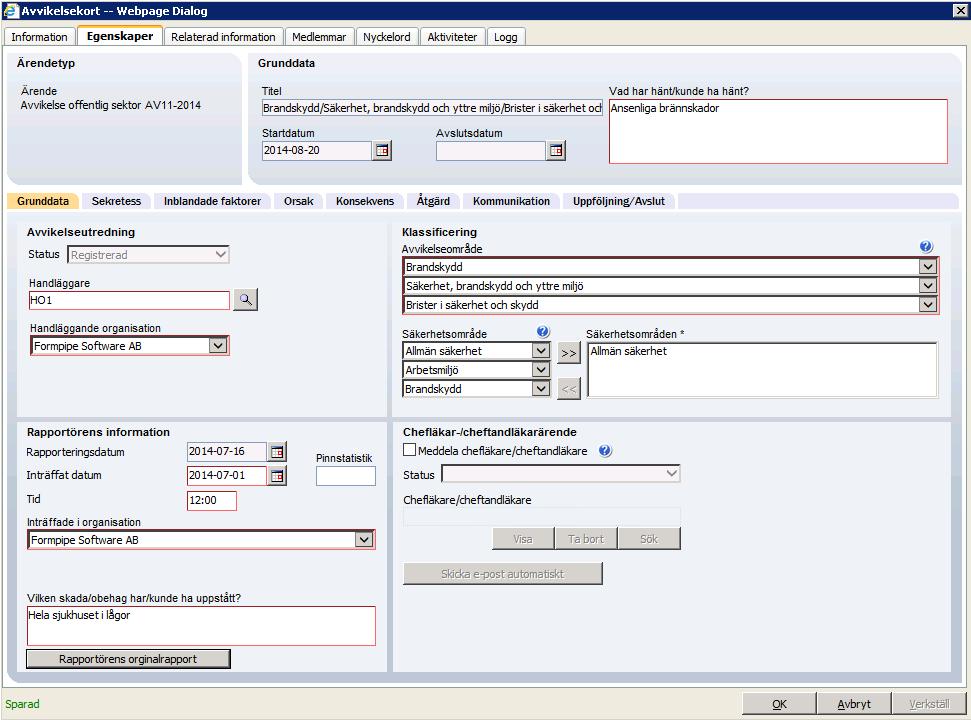
Task: Click the OK button
Action: 779,704
